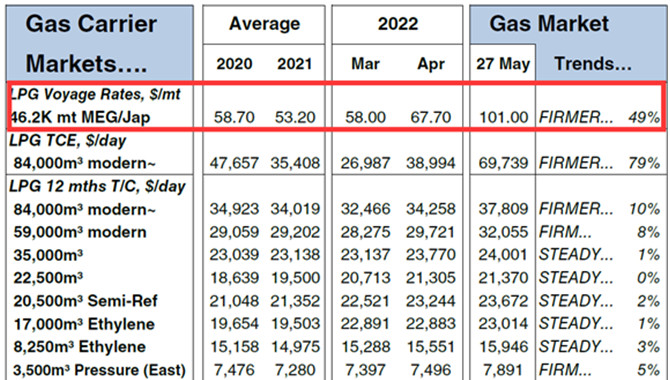Click the Gas Carrier Markets title cell
670x380 pixels.
(100, 43)
